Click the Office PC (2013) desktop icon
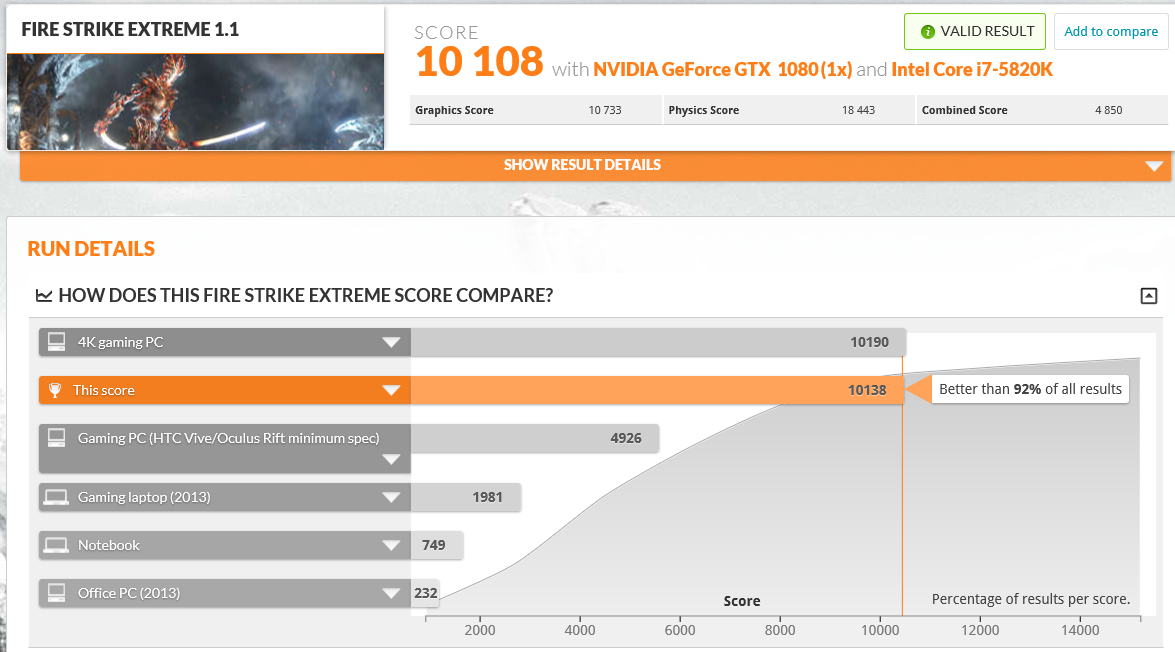The image size is (1175, 652). 56,593
